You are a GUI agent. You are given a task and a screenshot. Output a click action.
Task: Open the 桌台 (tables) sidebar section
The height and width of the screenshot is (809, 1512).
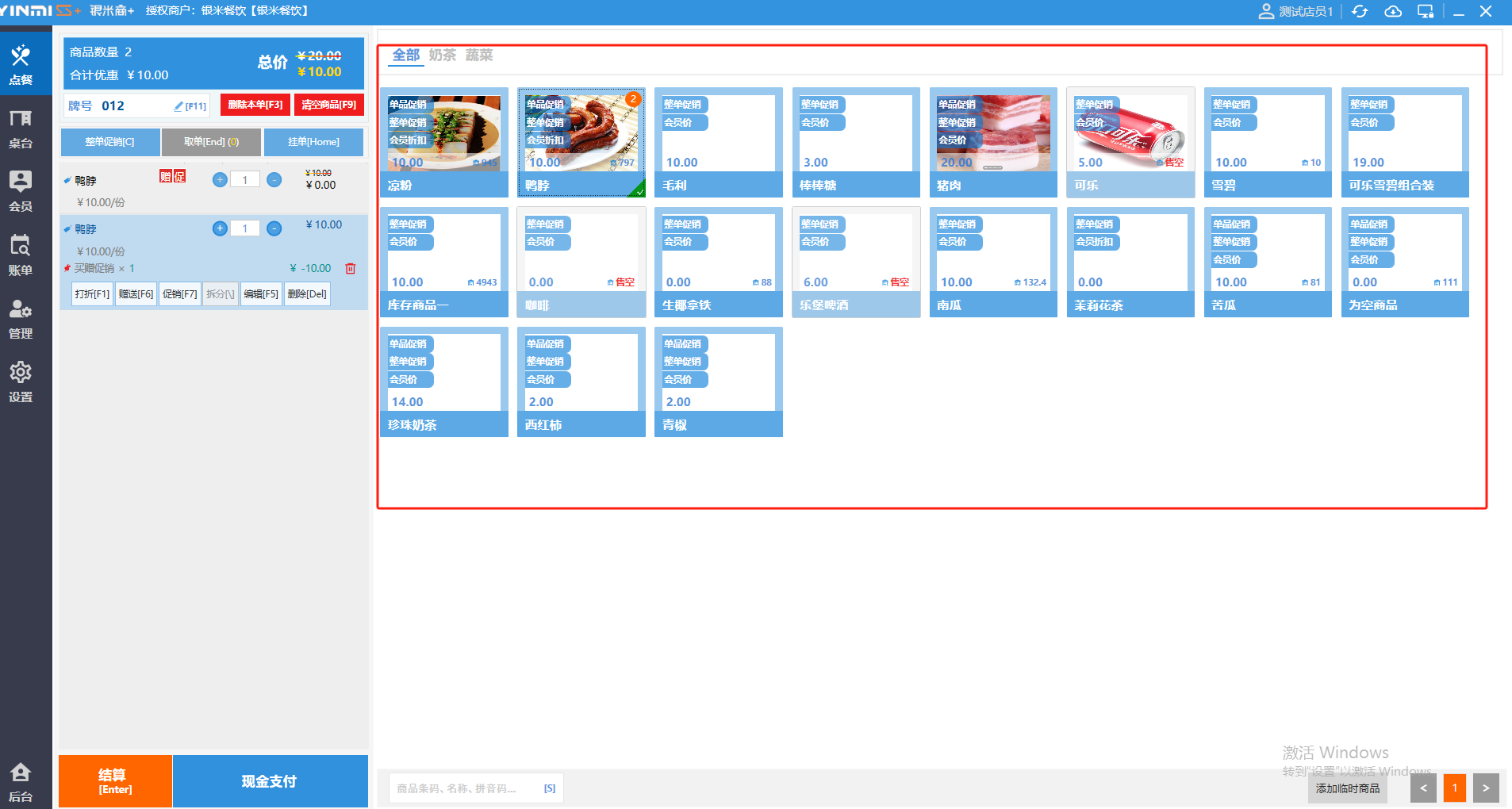pyautogui.click(x=21, y=129)
